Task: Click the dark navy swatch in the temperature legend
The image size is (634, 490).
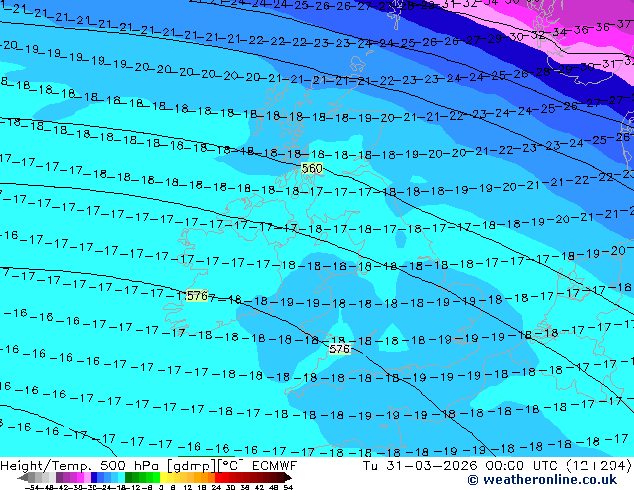Action: (x=94, y=477)
